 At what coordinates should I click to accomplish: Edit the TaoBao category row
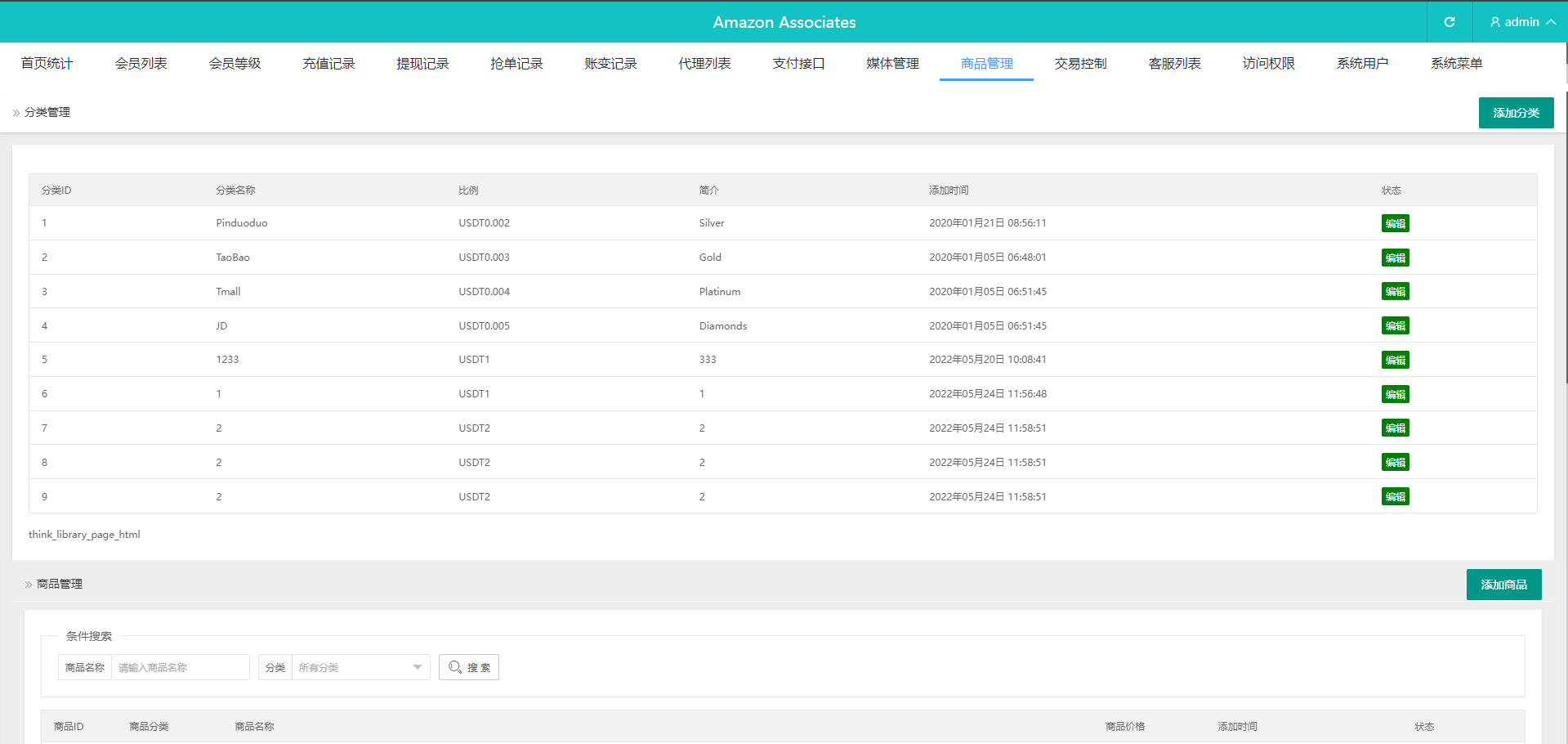coord(1395,258)
